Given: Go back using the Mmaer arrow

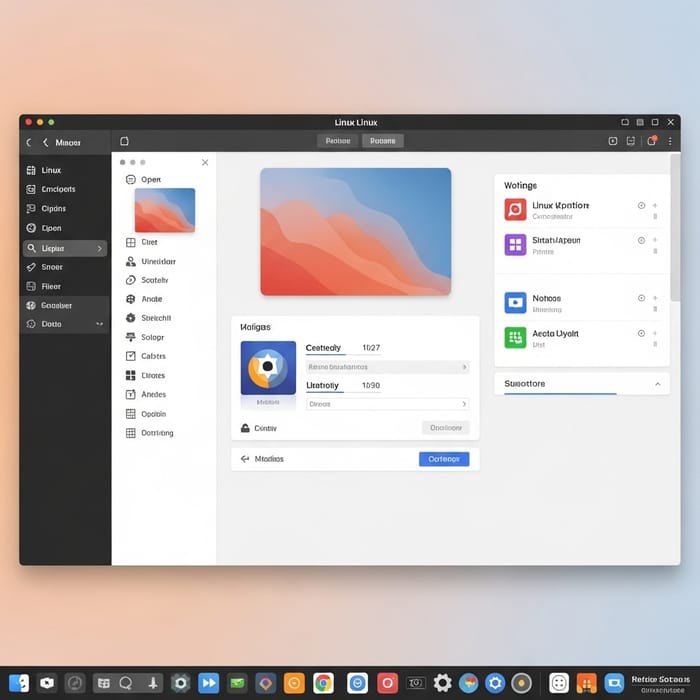Looking at the screenshot, I should (45, 142).
